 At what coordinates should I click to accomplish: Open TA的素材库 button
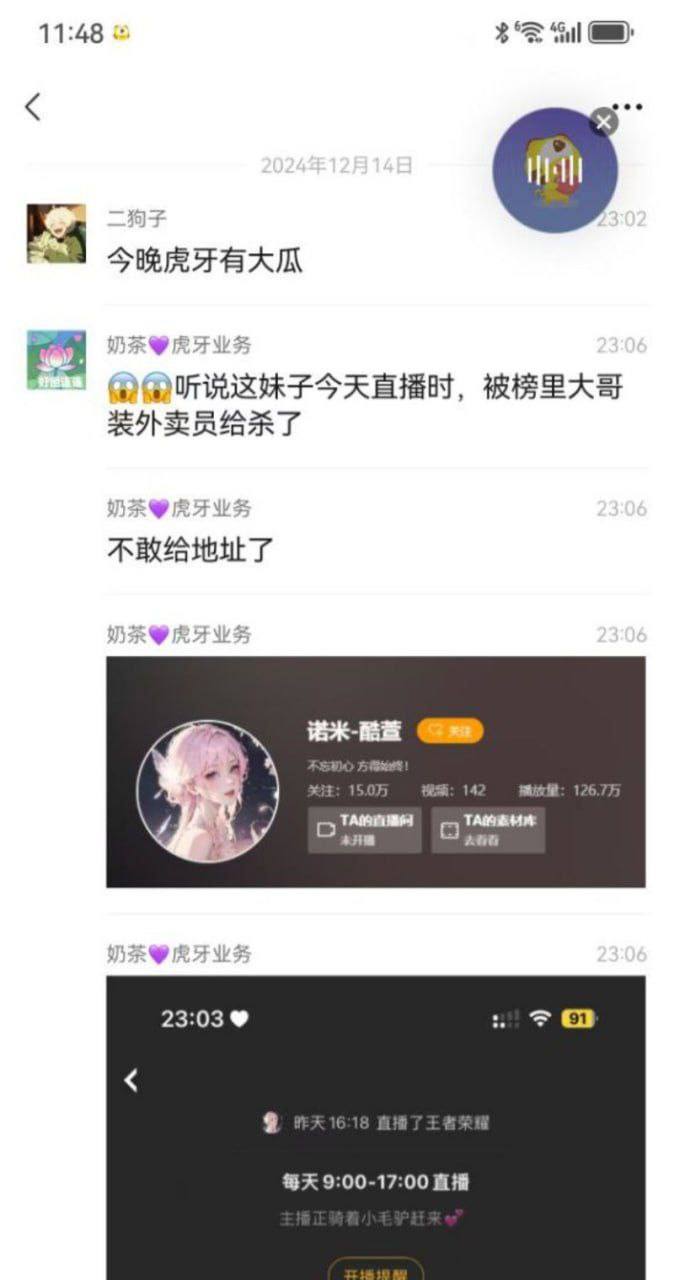point(488,830)
